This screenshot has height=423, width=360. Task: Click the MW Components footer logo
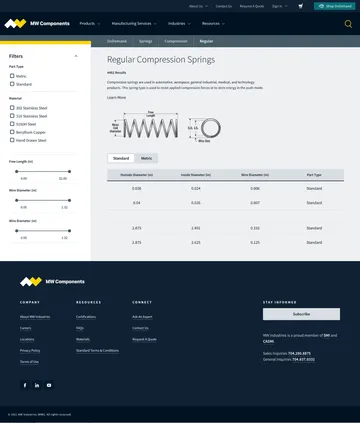click(x=52, y=282)
